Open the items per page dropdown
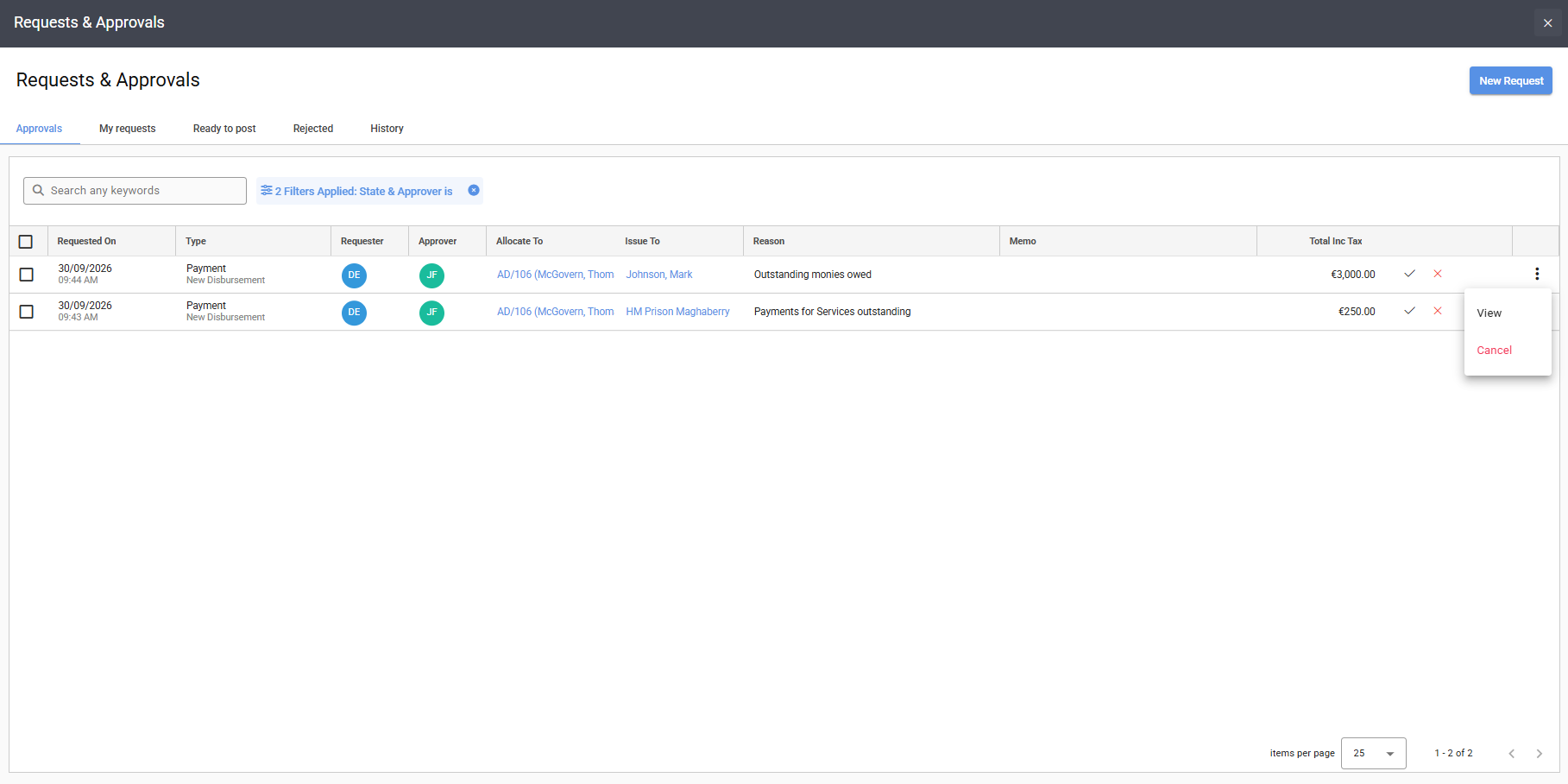1568x784 pixels. [x=1374, y=754]
